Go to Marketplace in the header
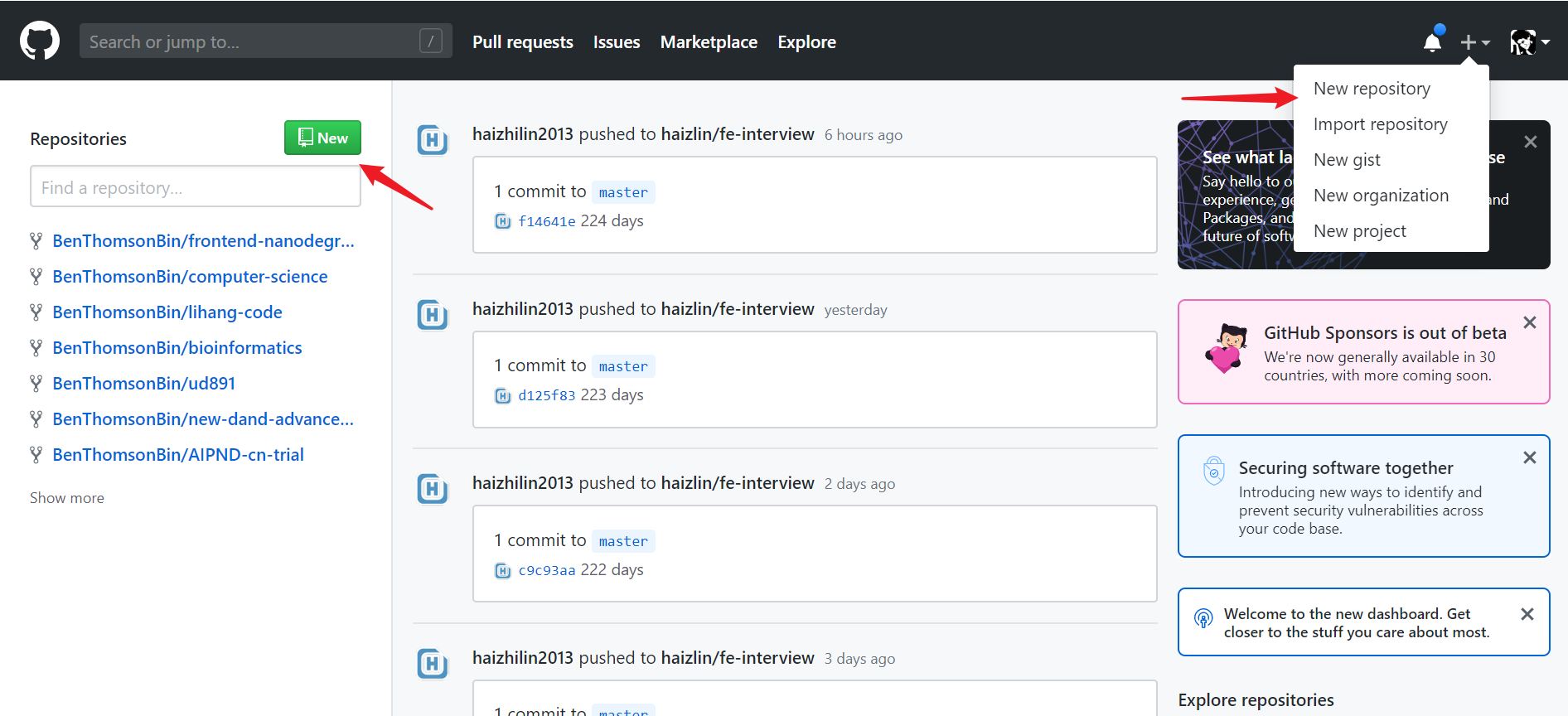Image resolution: width=1568 pixels, height=716 pixels. point(709,42)
